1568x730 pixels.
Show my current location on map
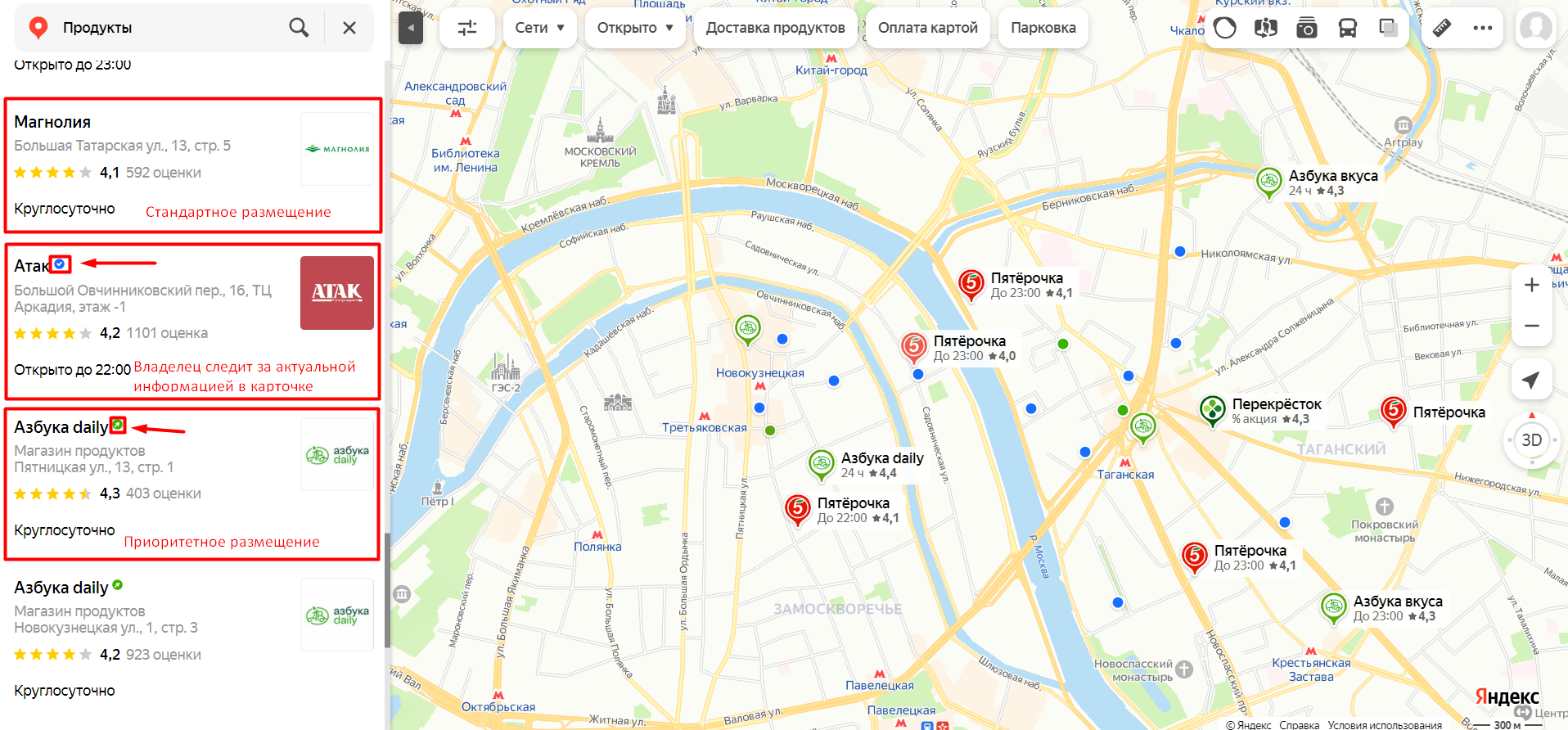(x=1531, y=379)
